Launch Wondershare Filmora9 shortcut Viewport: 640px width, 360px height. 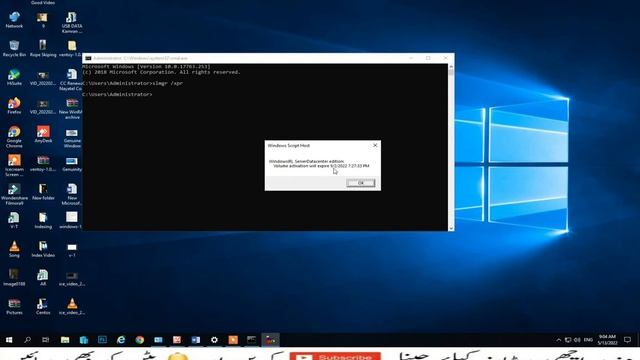point(14,193)
